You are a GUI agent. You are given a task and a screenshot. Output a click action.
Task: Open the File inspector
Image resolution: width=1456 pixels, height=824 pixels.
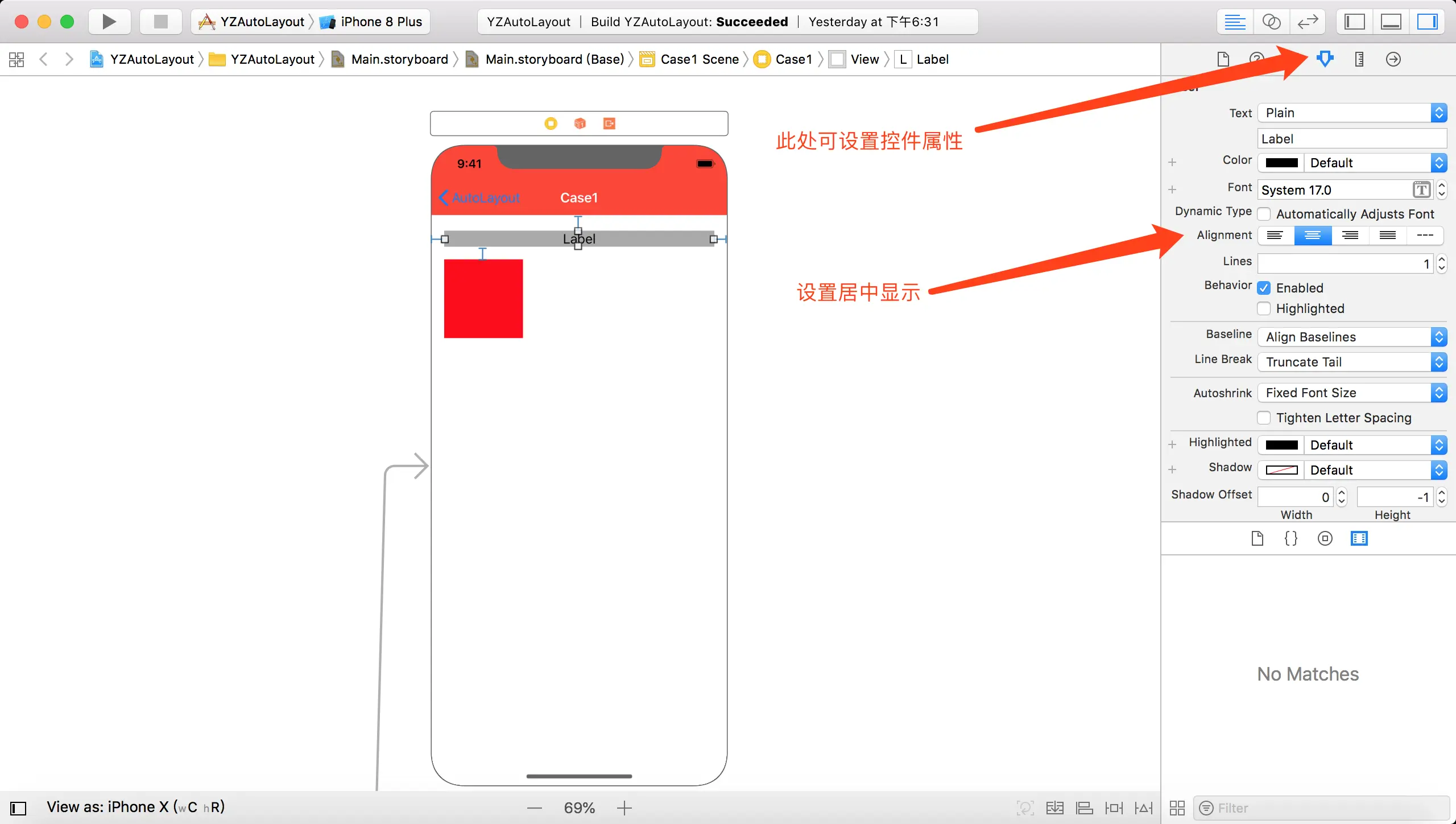pos(1223,59)
